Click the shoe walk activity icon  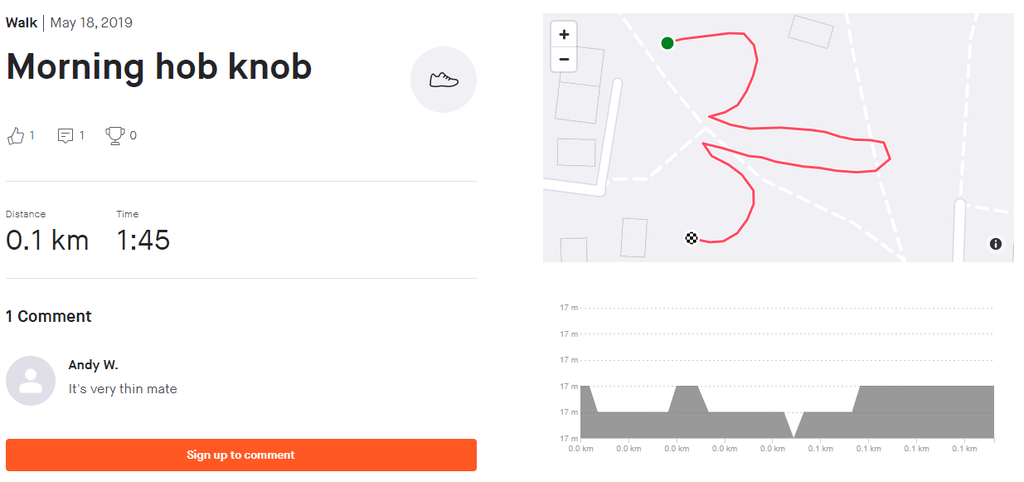point(443,80)
